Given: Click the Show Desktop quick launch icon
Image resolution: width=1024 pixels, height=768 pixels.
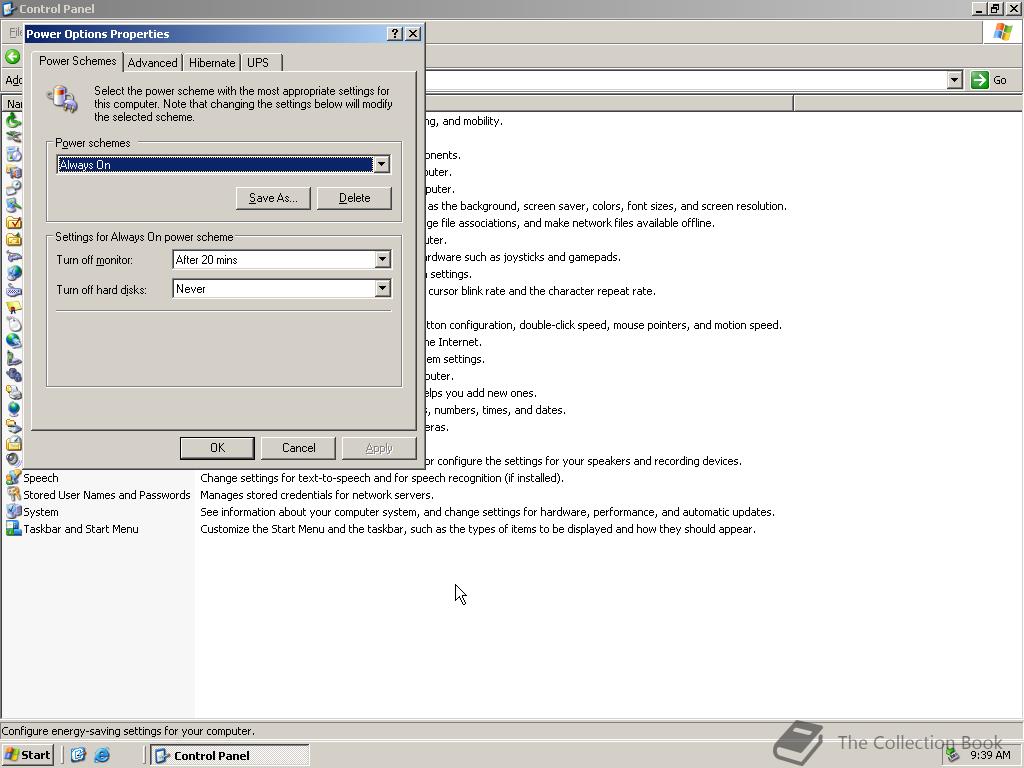Looking at the screenshot, I should click(78, 755).
